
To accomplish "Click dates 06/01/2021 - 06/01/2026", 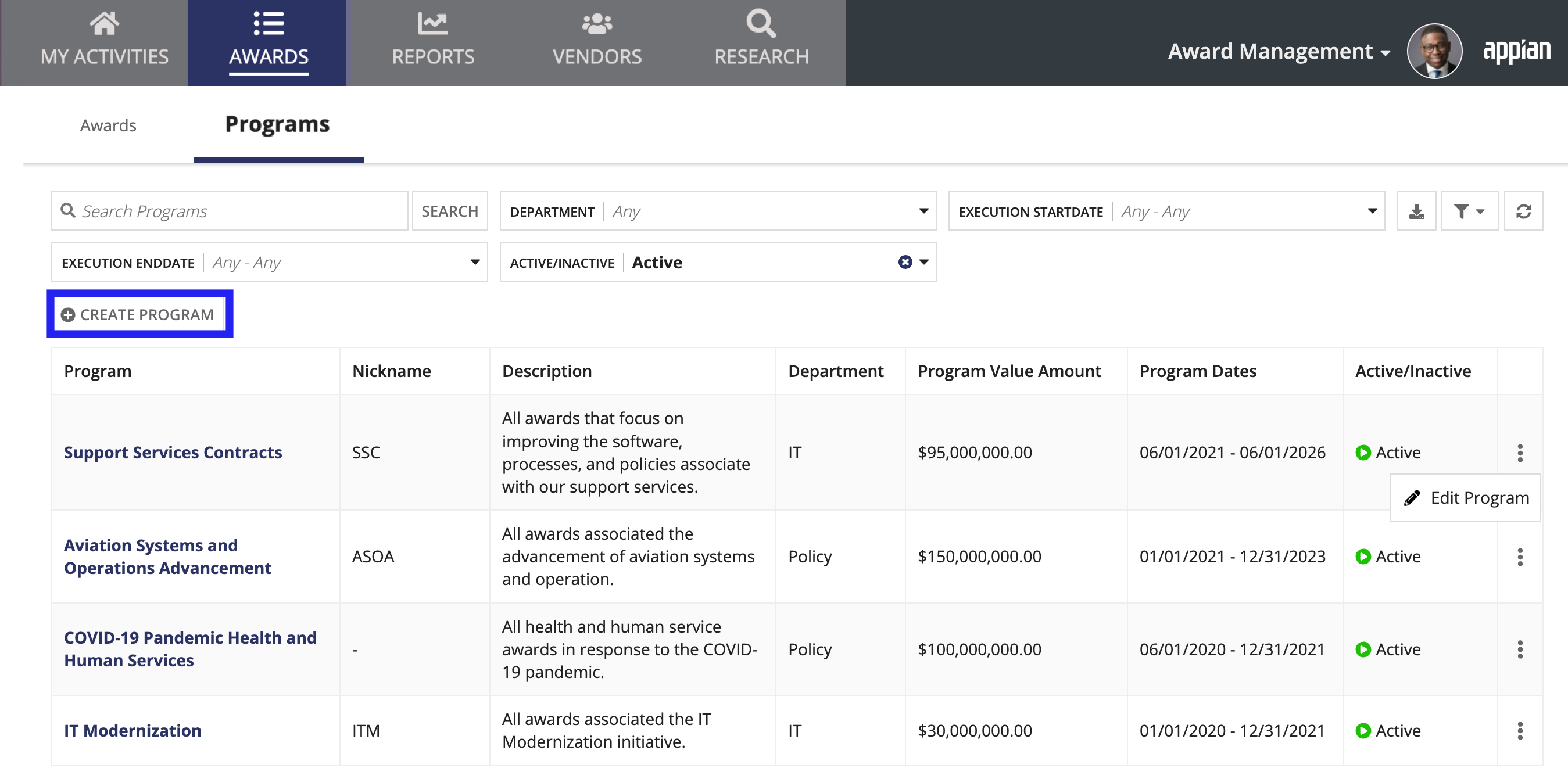I will point(1232,452).
